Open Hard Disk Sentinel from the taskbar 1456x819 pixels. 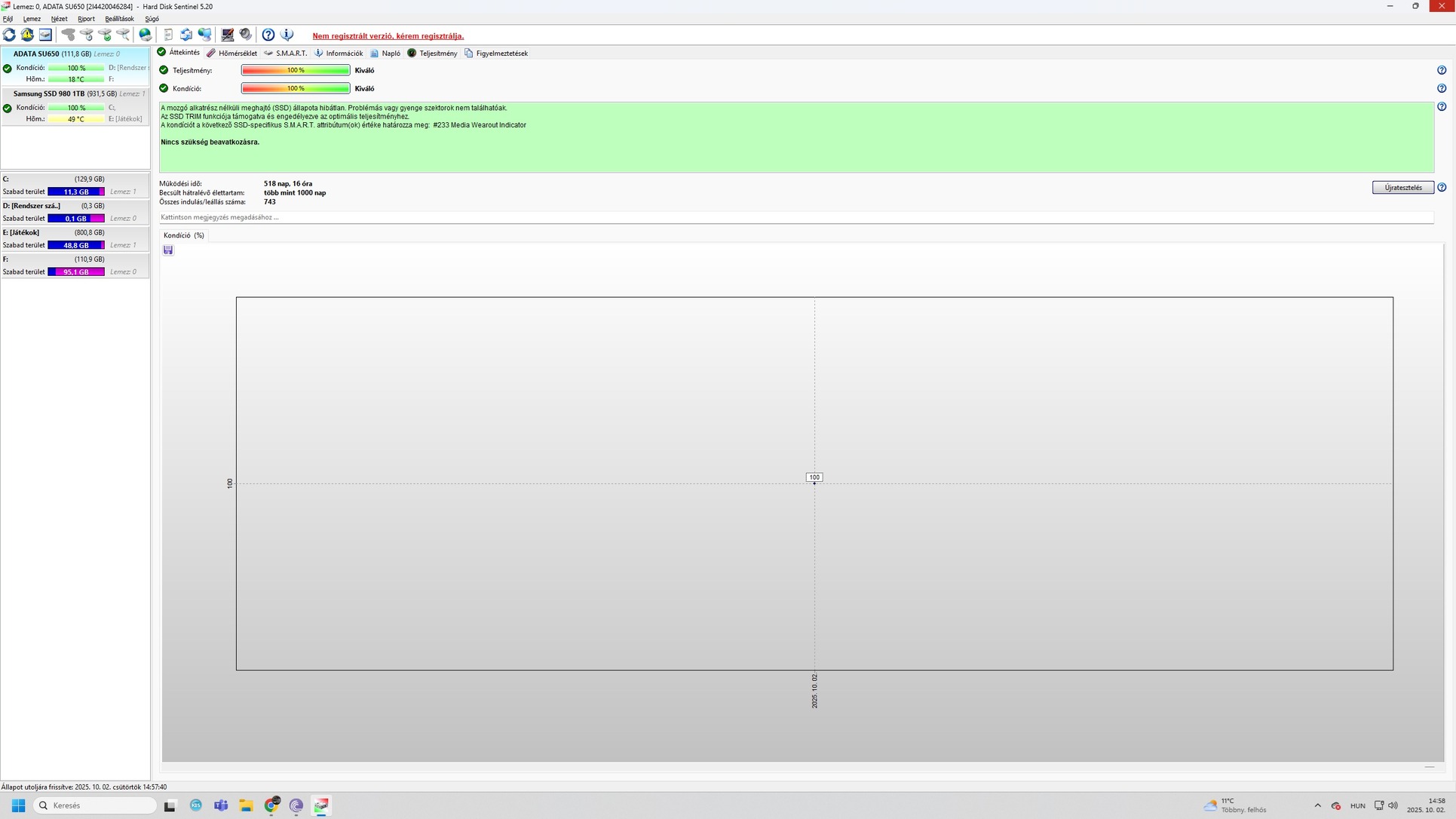(321, 805)
